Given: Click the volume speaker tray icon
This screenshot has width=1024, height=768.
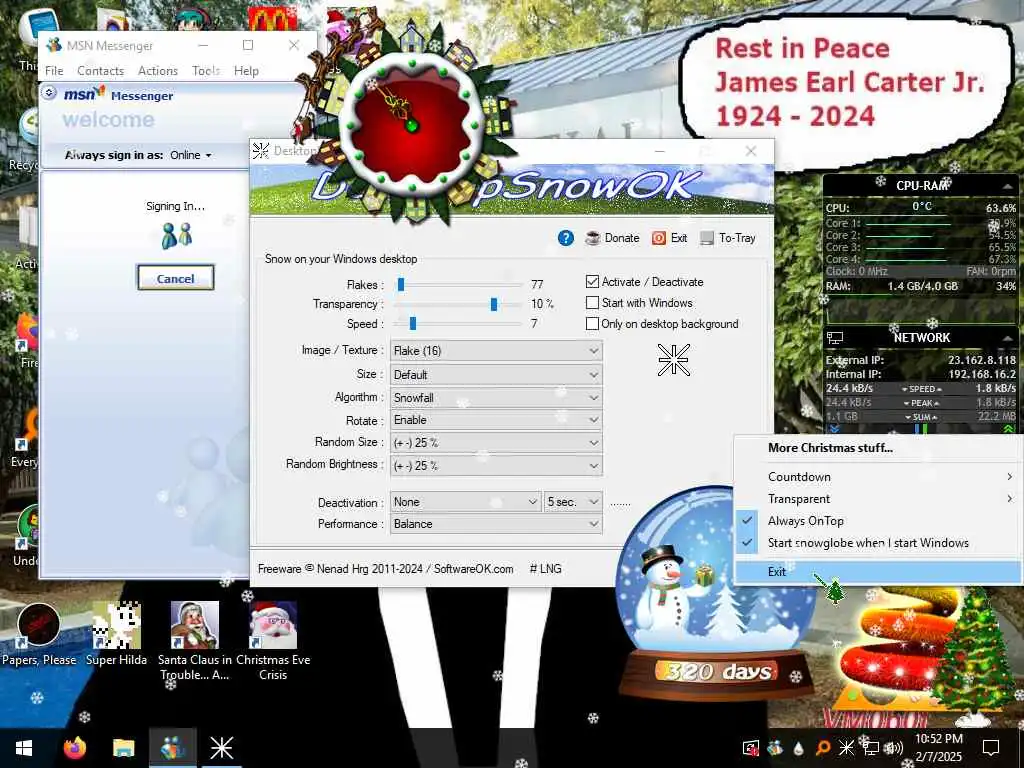Looking at the screenshot, I should [x=895, y=748].
